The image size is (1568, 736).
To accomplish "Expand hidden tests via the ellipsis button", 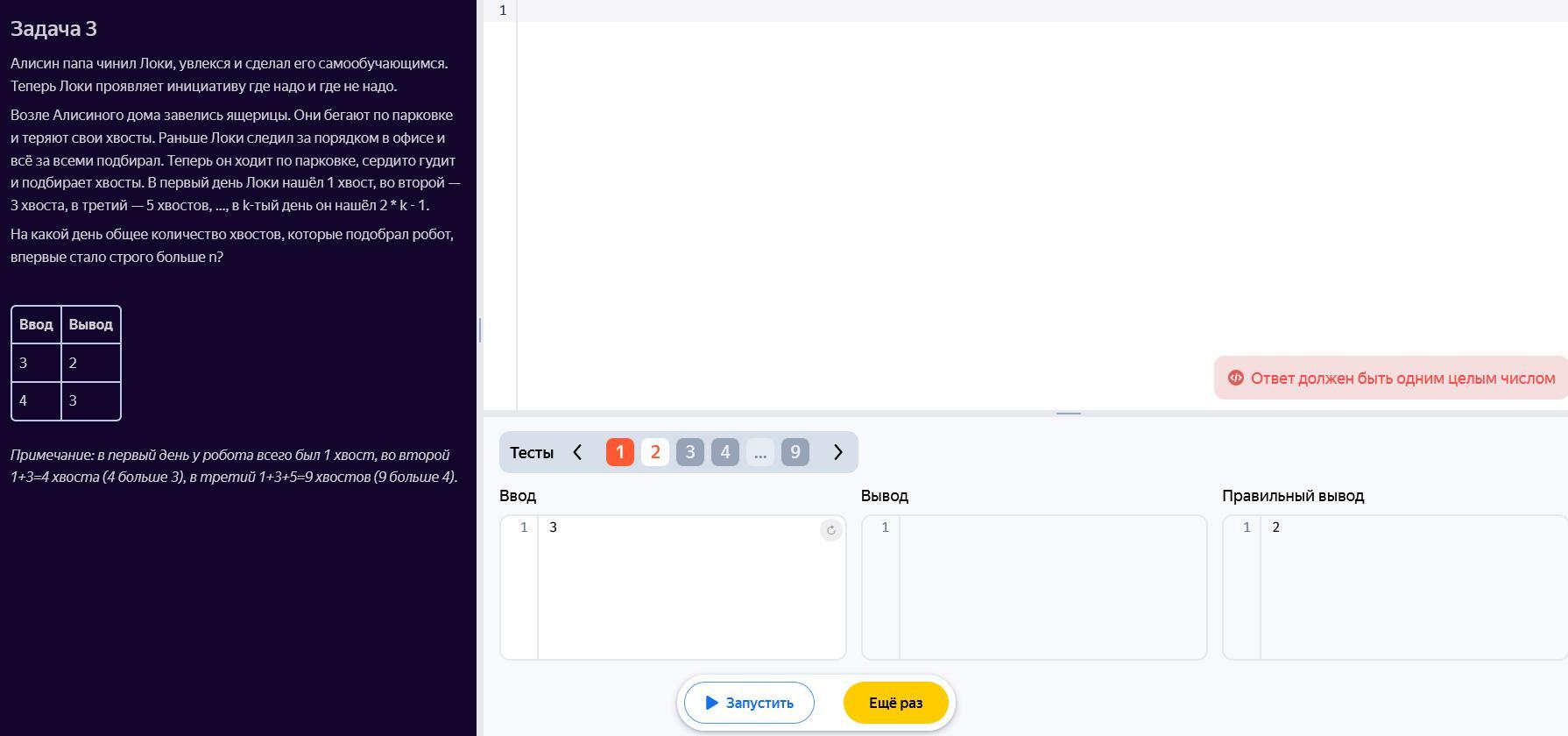I will pyautogui.click(x=759, y=452).
